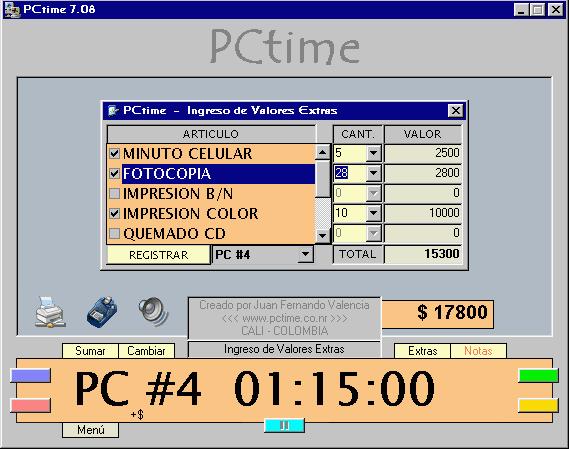Check the QUEMADO CD checkbox

coord(114,233)
